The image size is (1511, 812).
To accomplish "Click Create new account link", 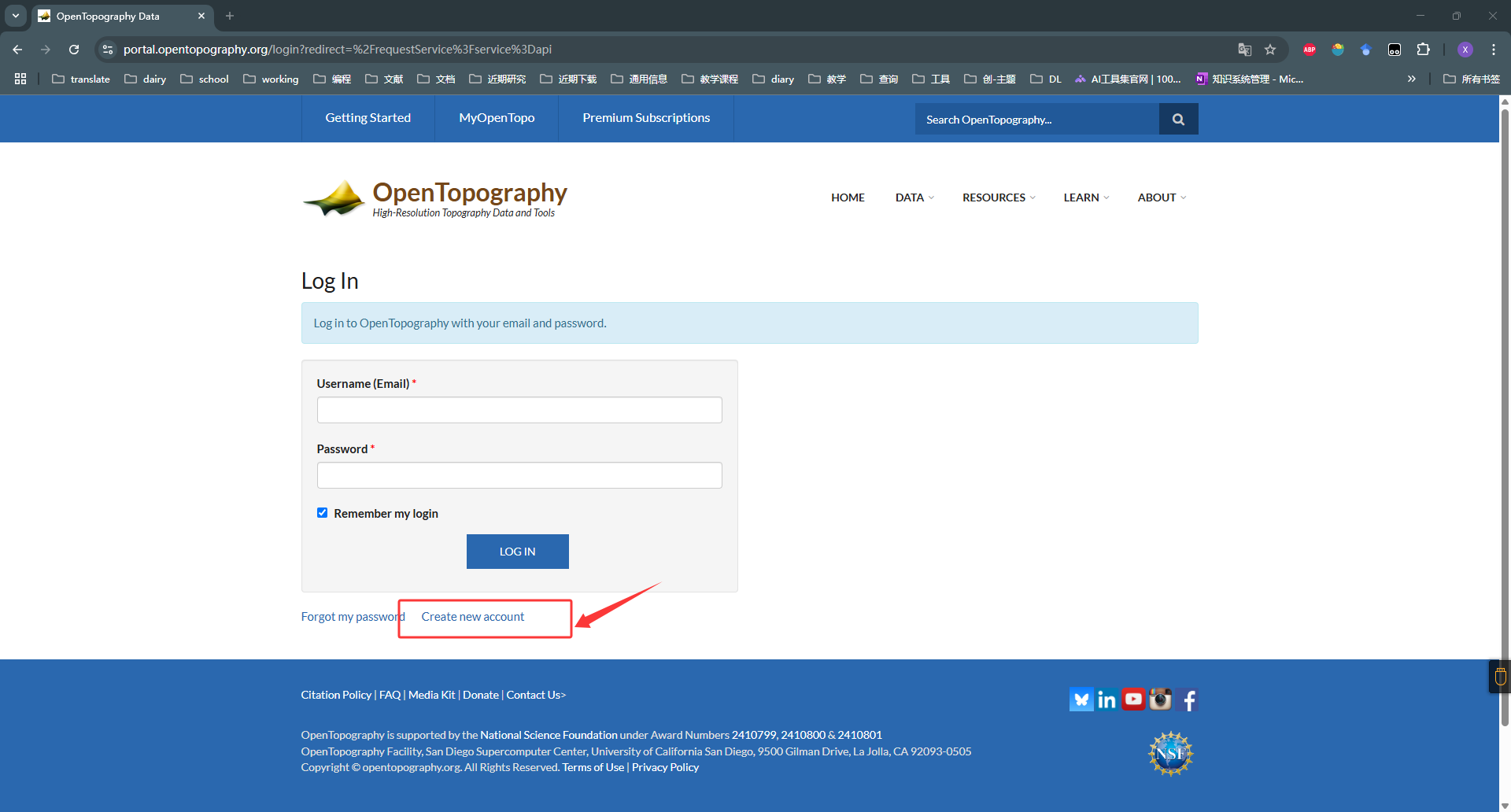I will [473, 617].
